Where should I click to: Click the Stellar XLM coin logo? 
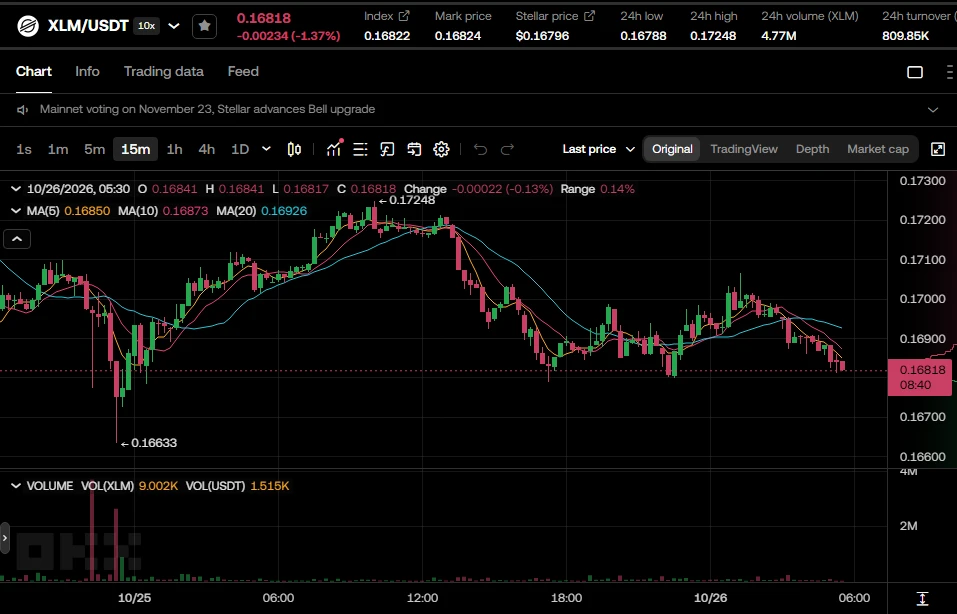click(x=28, y=26)
